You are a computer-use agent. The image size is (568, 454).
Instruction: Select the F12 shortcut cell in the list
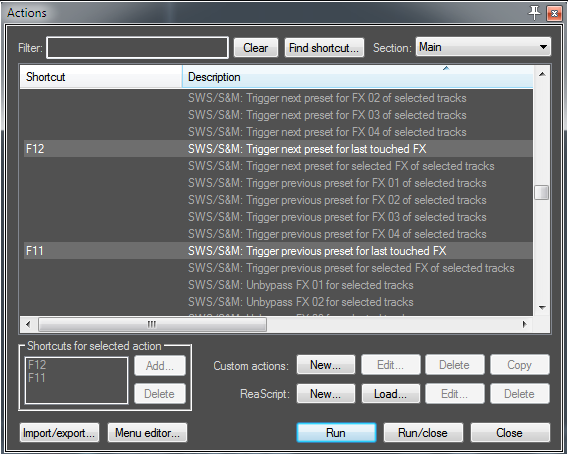(x=35, y=149)
